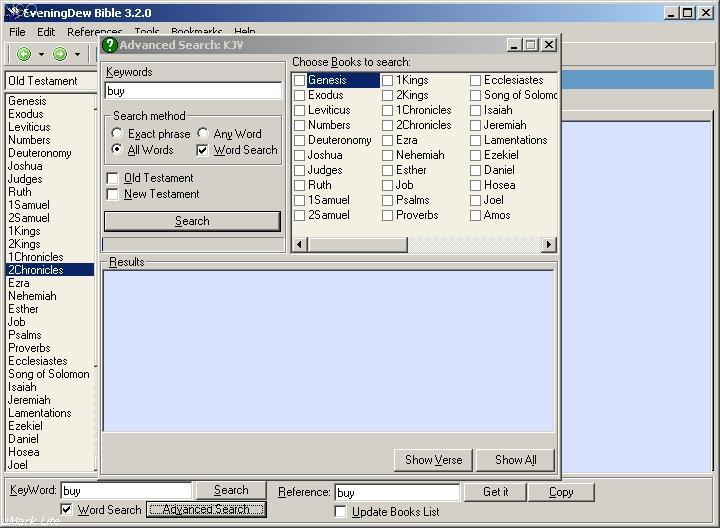Screen dimensions: 720x528
Task: Check the Ruth book checkbox in dialog
Action: [299, 185]
